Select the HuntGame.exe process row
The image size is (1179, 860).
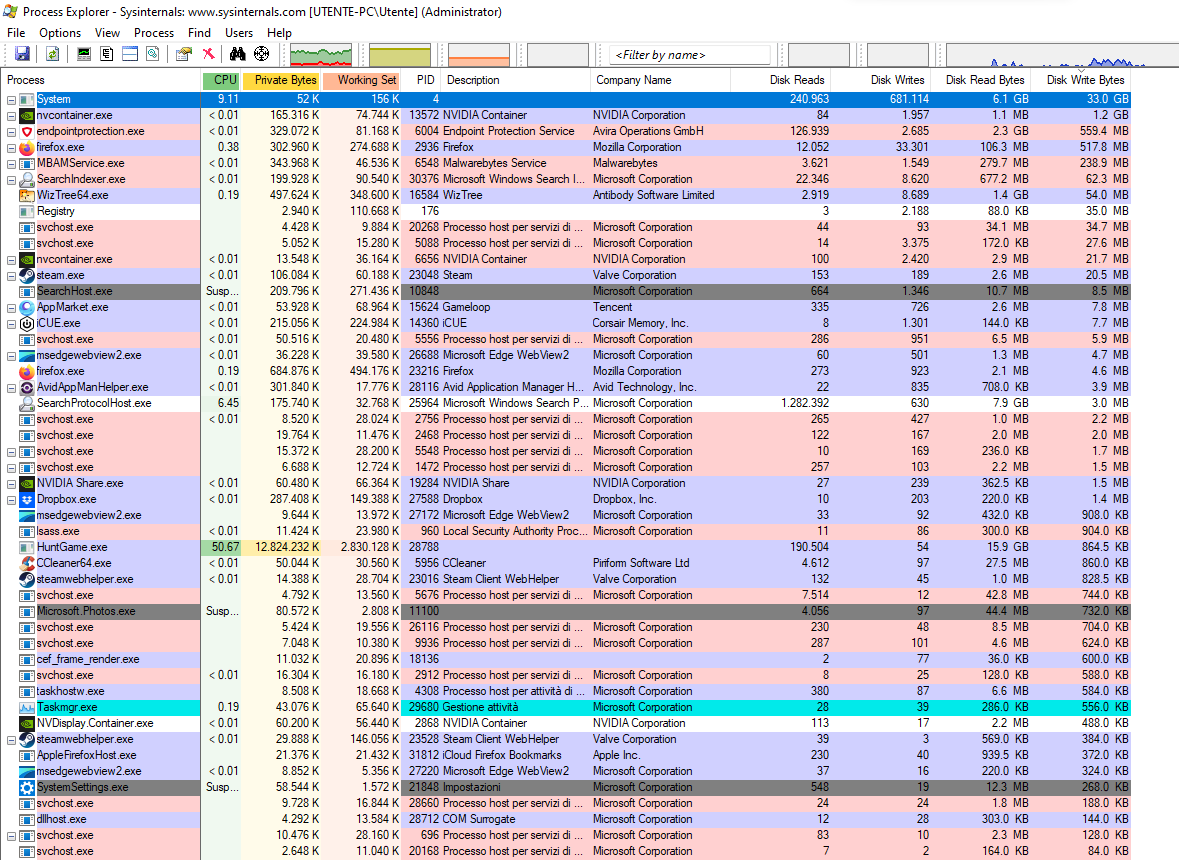coord(565,547)
